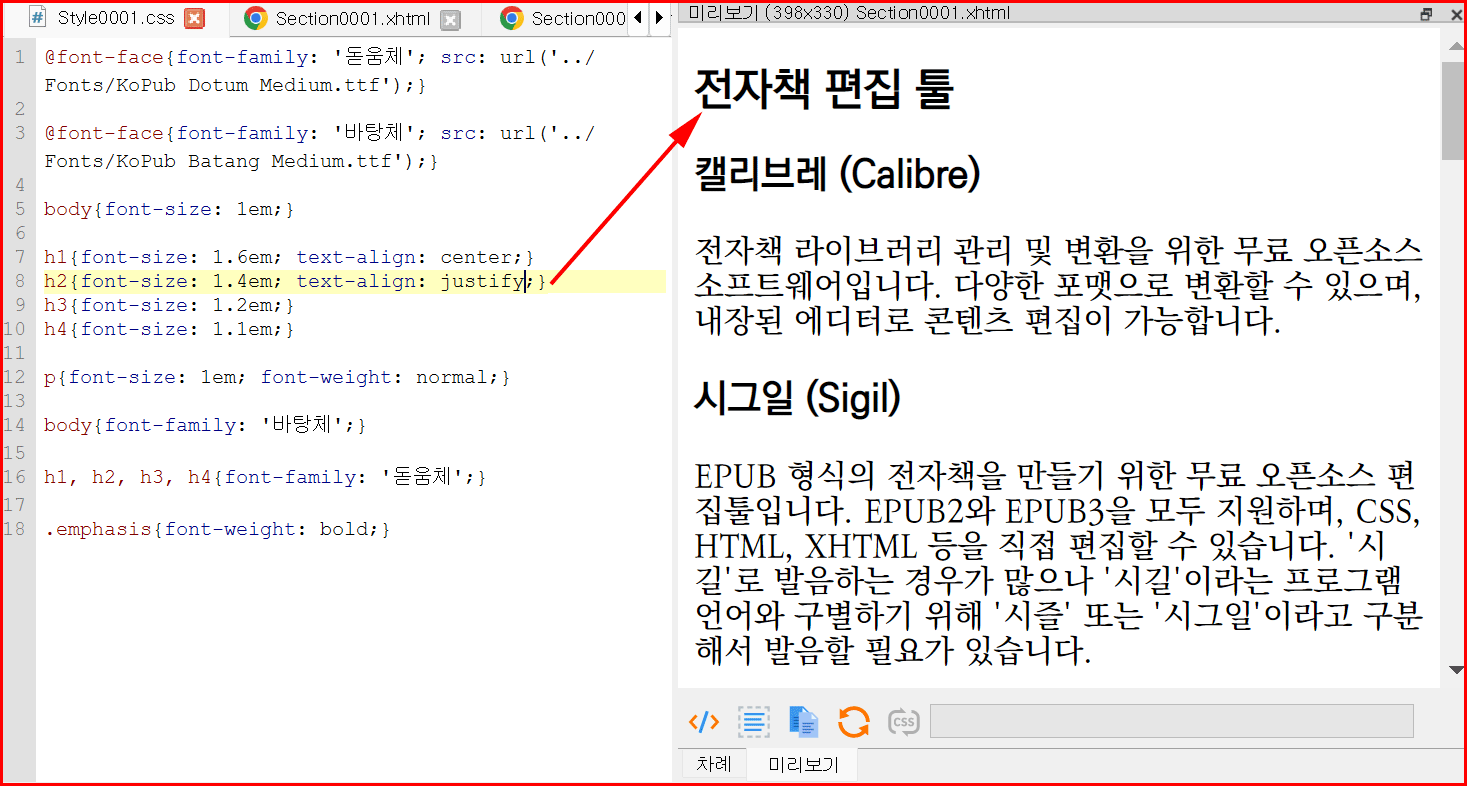Click the Calibre description paragraph in preview
Viewport: 1467px width, 786px height.
[1058, 284]
